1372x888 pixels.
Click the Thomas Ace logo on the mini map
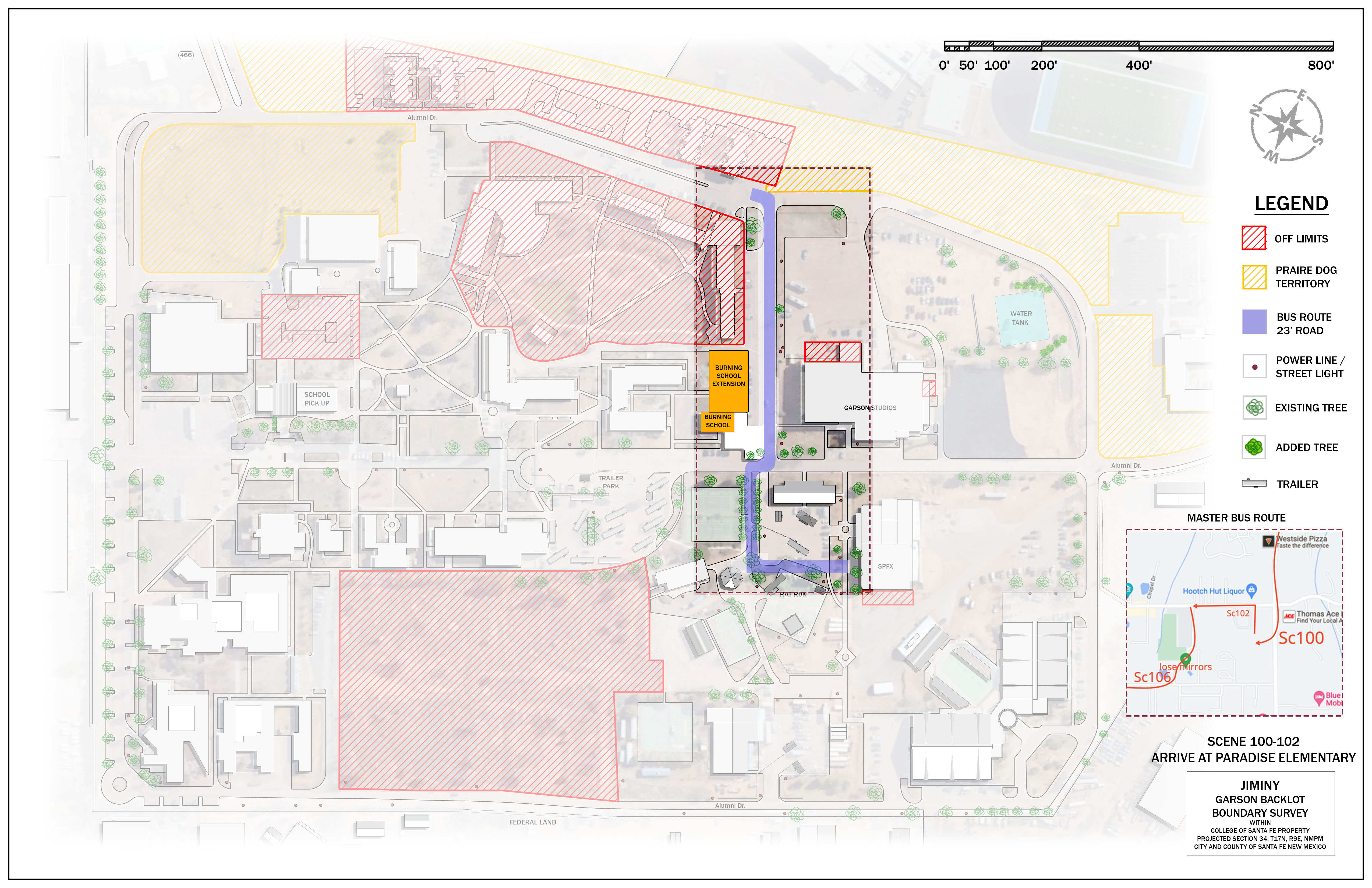[1289, 616]
